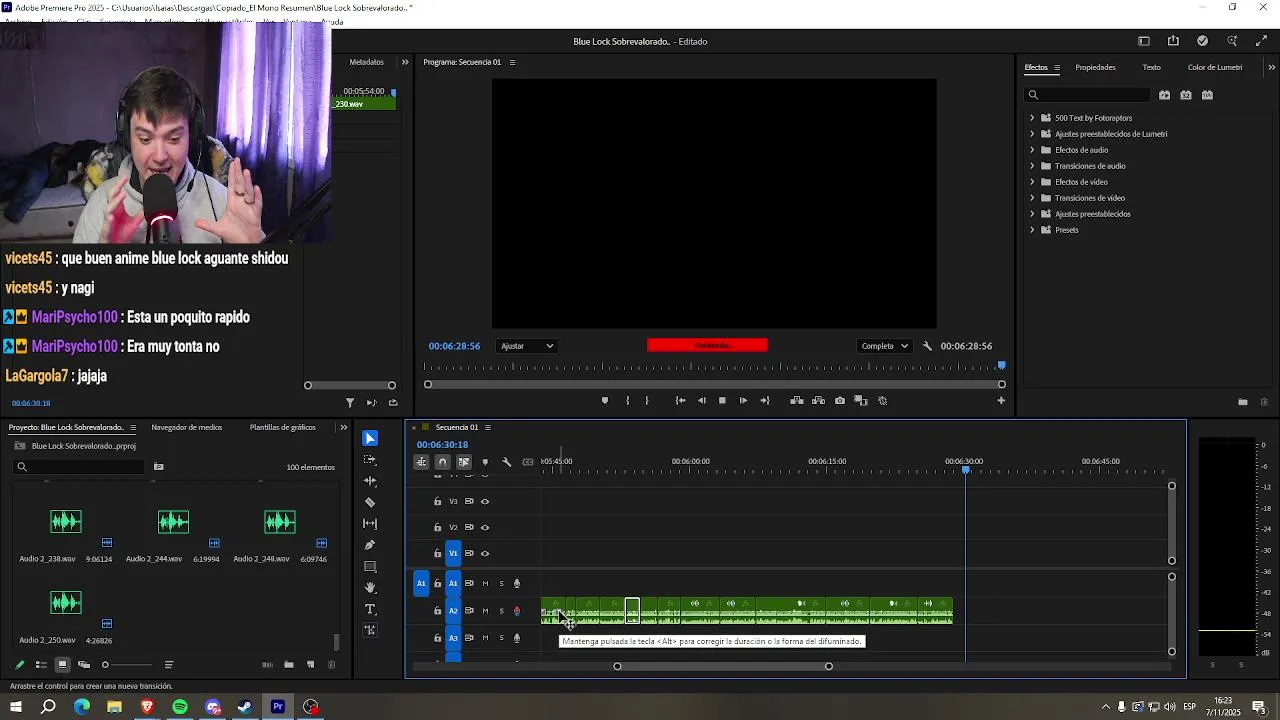Click the Program monitor zoom scroll bar

(715, 385)
